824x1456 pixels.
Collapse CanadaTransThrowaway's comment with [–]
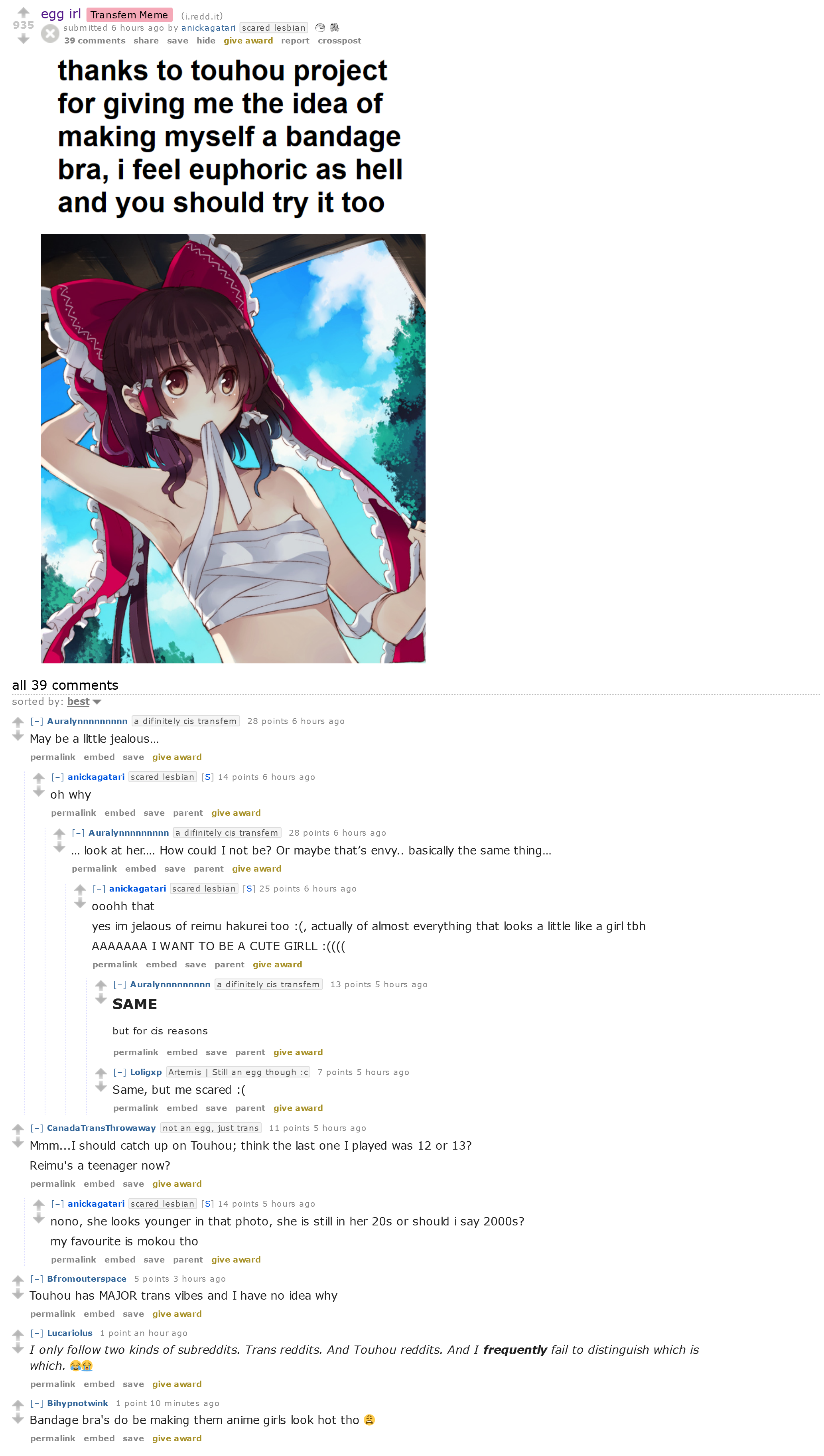(37, 1128)
